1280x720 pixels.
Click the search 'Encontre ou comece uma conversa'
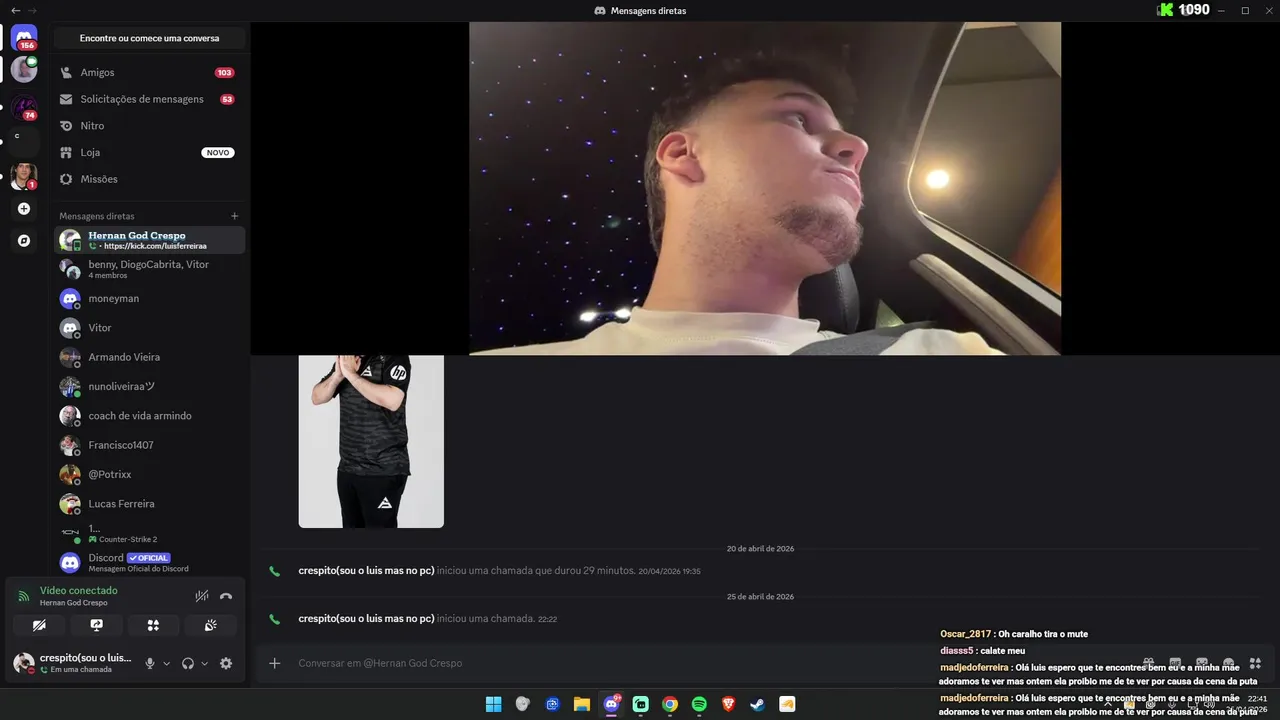(x=149, y=38)
